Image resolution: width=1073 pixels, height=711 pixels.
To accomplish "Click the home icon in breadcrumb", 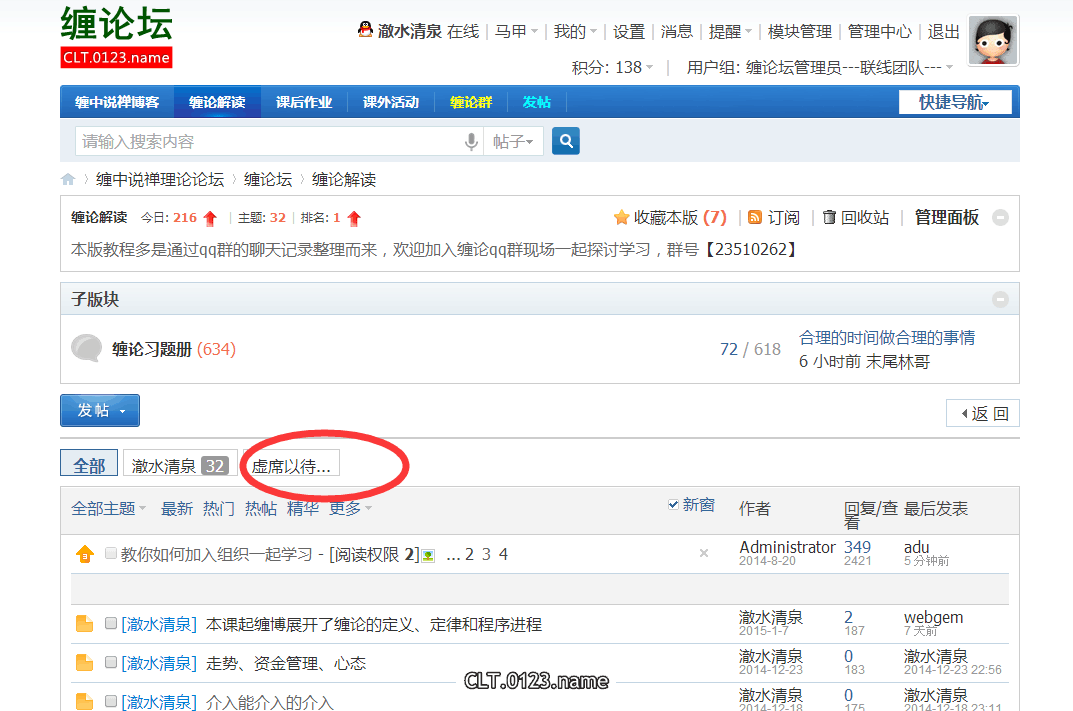I will (68, 180).
